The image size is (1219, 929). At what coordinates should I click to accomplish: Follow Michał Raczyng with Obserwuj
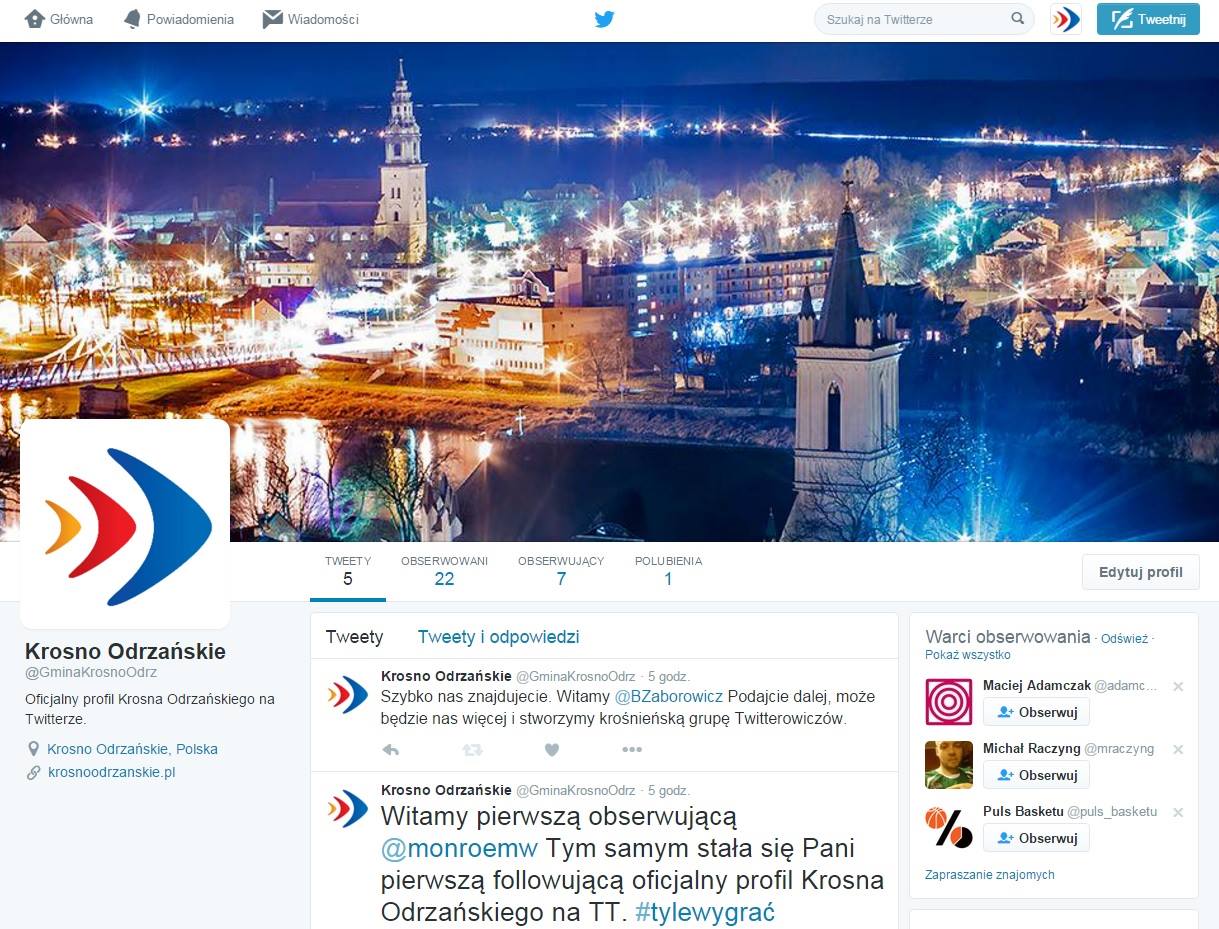click(x=1036, y=775)
